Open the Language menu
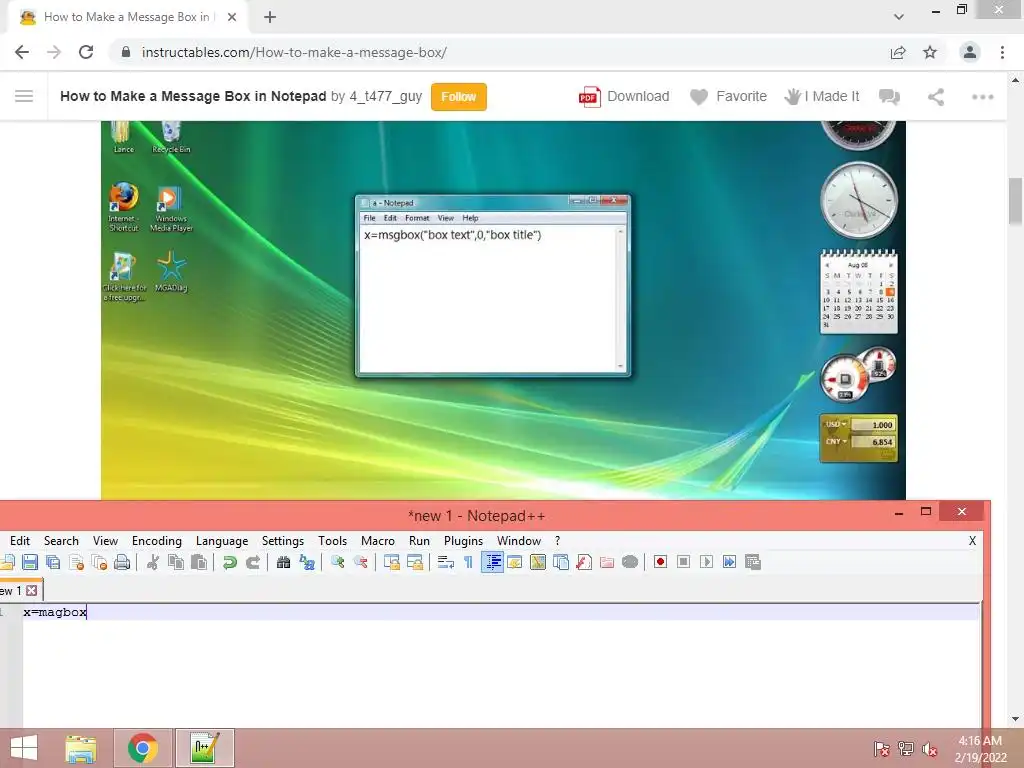The height and width of the screenshot is (768, 1024). 222,541
